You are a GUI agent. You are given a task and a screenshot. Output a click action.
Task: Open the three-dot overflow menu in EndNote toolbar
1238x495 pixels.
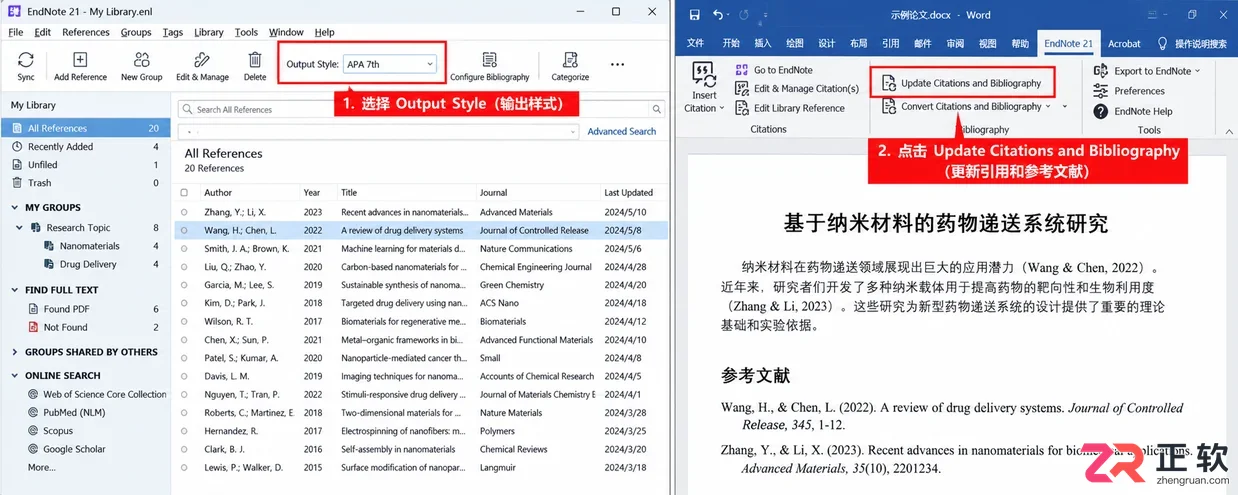617,65
